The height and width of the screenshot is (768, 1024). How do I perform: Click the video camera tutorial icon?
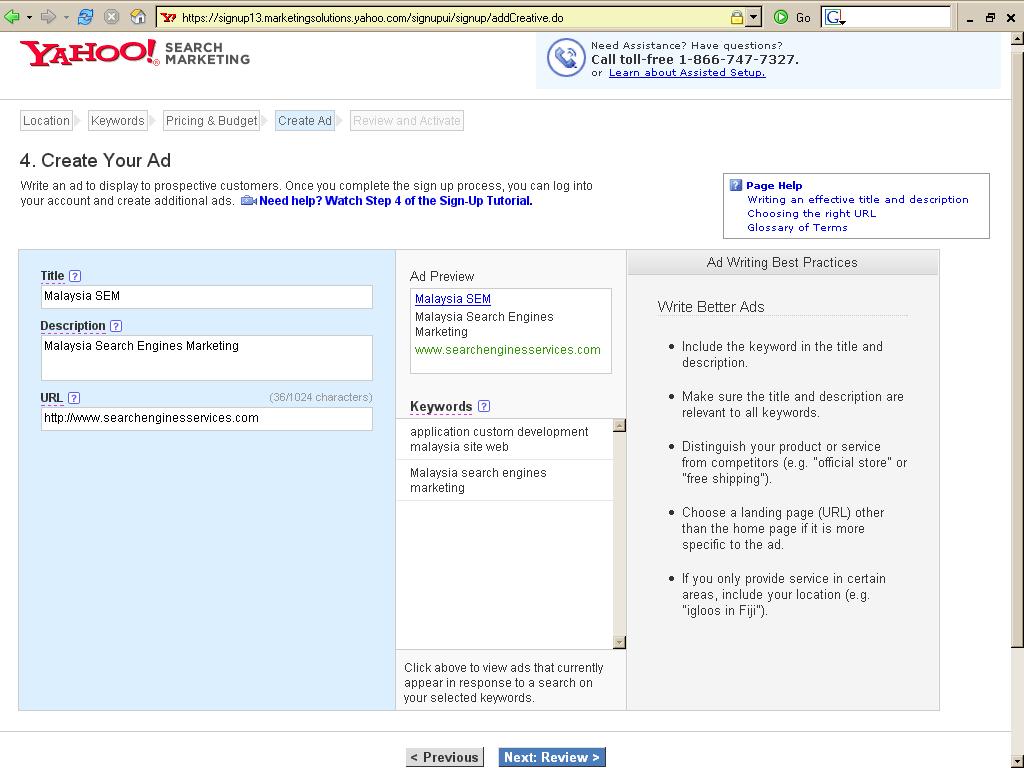click(248, 201)
